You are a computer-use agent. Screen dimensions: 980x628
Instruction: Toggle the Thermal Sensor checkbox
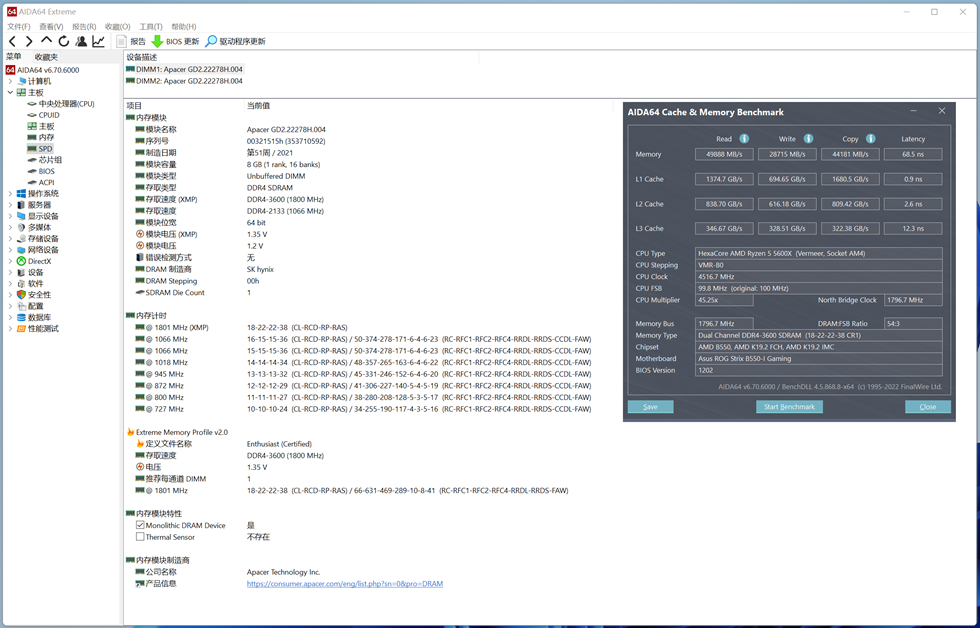[140, 537]
